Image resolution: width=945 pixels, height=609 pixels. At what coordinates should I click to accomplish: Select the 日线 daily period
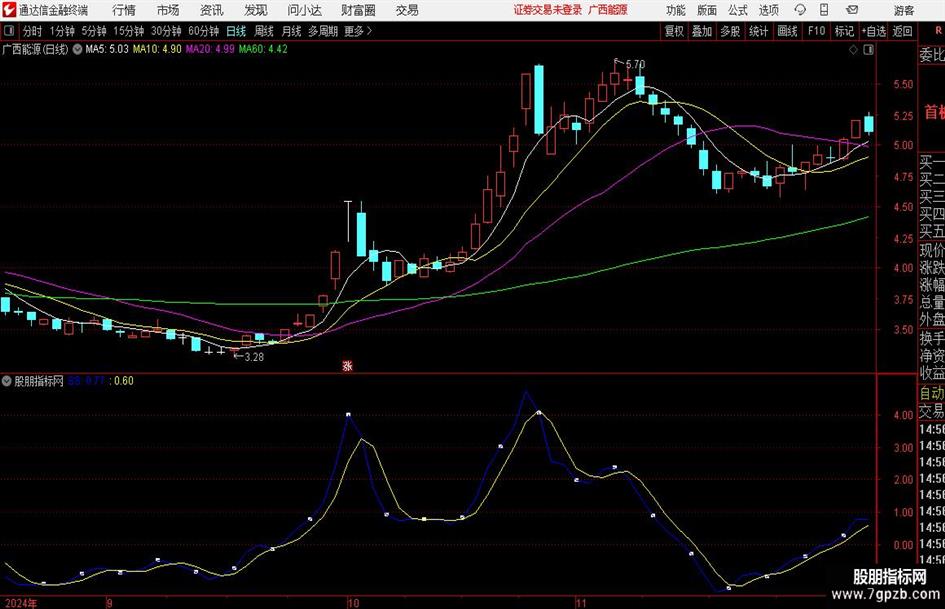[x=236, y=31]
